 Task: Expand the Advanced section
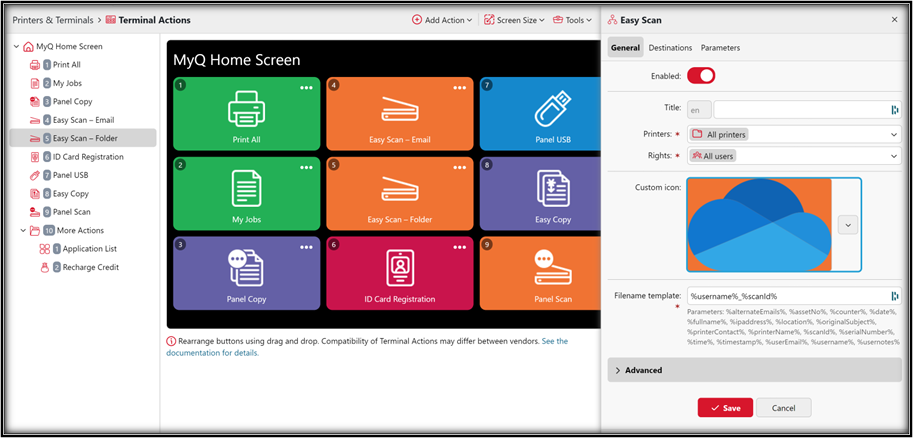[755, 370]
